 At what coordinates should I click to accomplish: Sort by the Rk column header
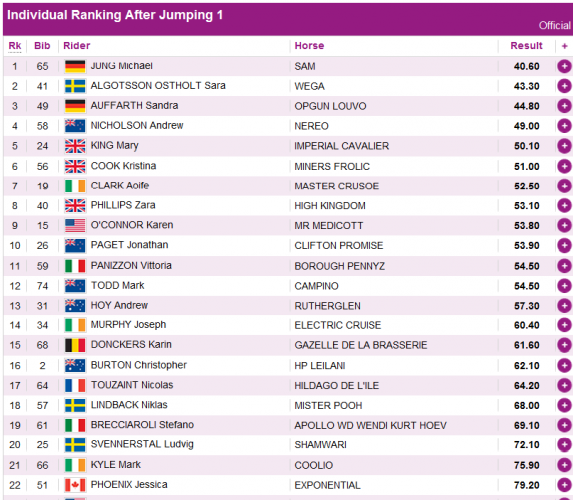[15, 46]
